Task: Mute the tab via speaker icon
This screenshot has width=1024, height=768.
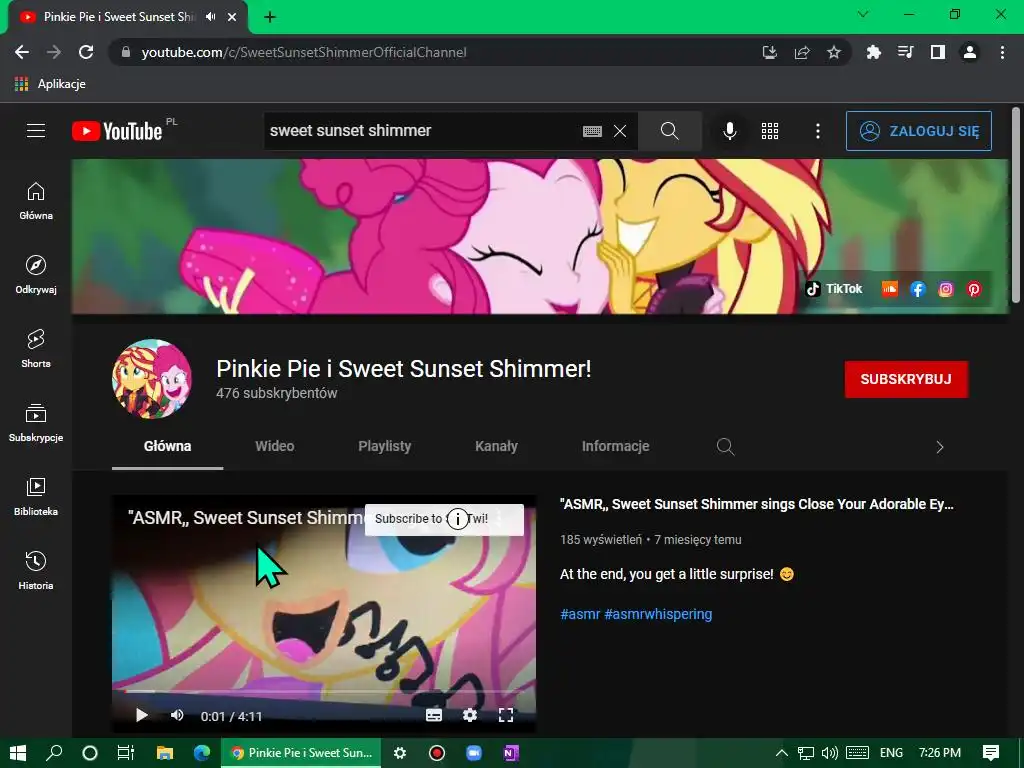Action: click(210, 17)
